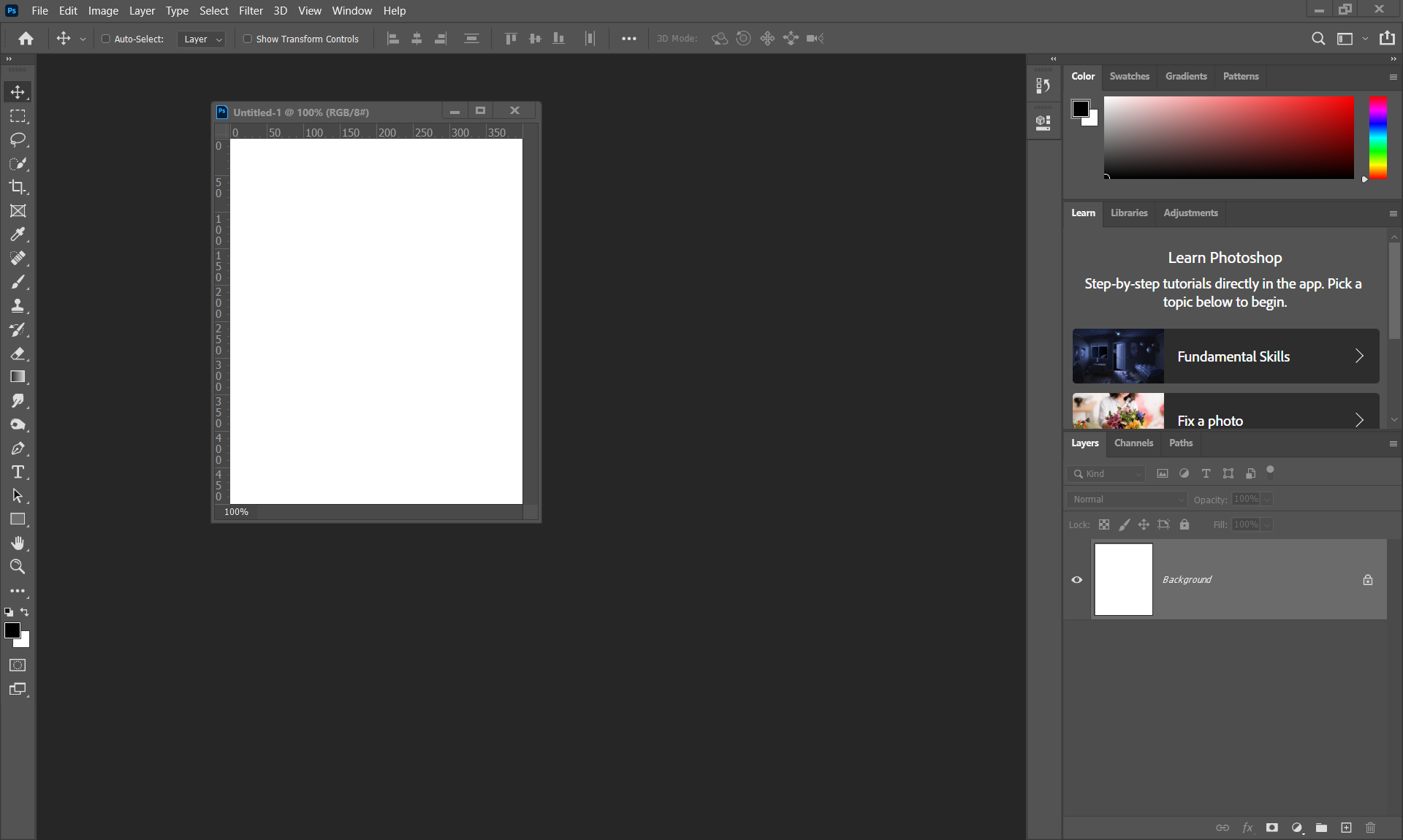
Task: Select the Clone Stamp tool
Action: pyautogui.click(x=18, y=306)
